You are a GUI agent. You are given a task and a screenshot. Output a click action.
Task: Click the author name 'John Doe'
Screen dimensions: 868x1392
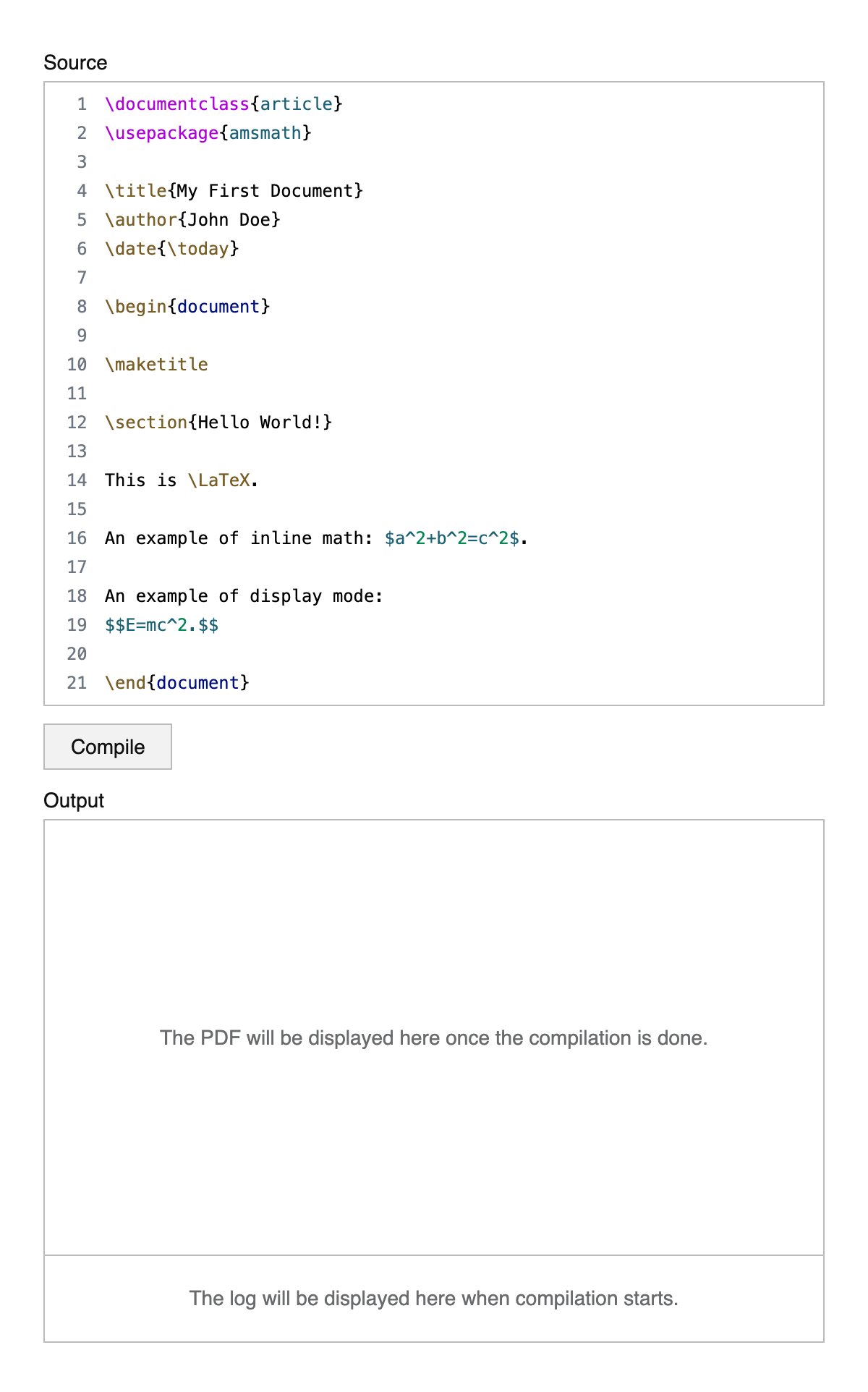click(x=229, y=220)
